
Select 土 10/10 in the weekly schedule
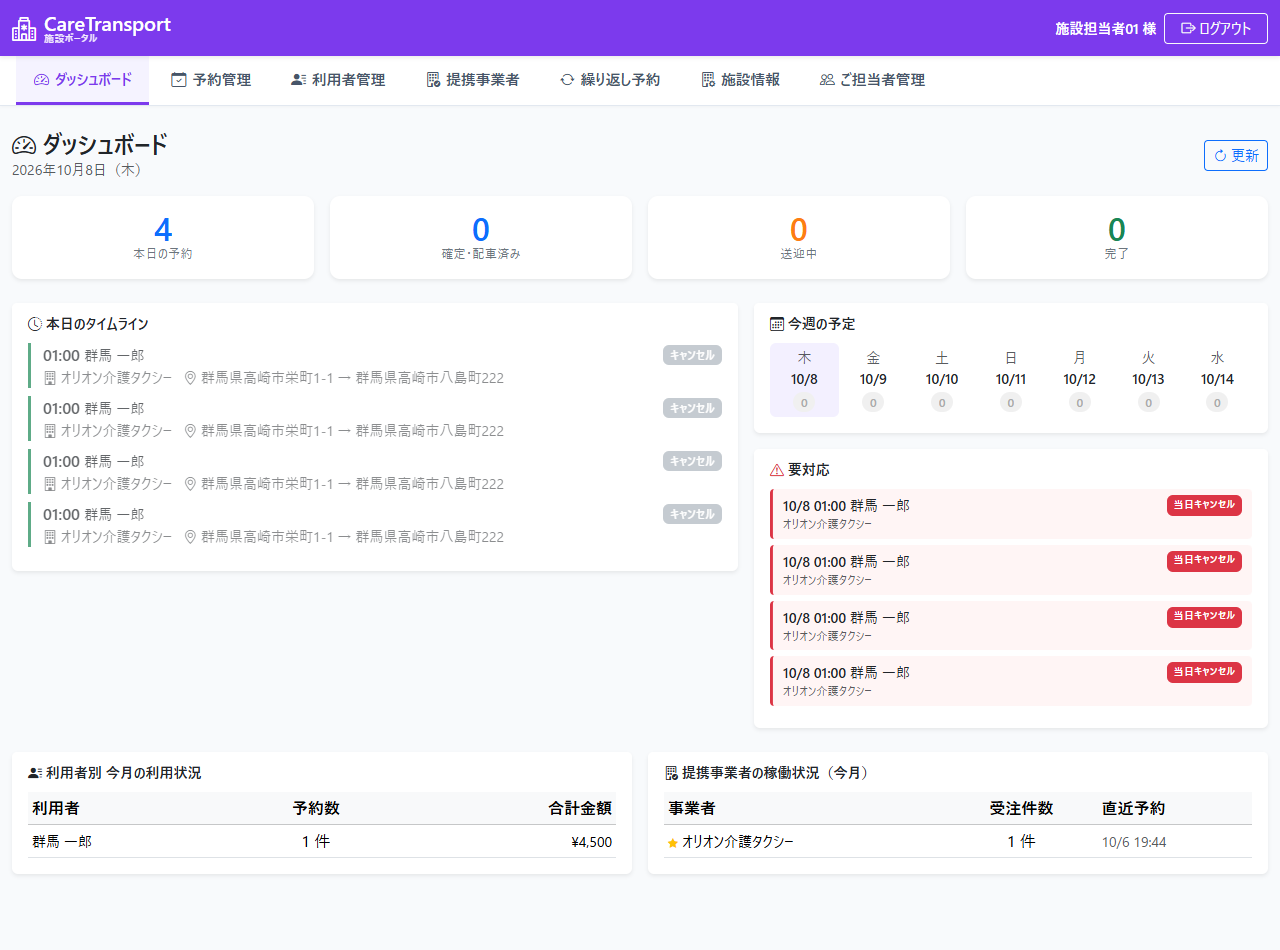point(942,380)
